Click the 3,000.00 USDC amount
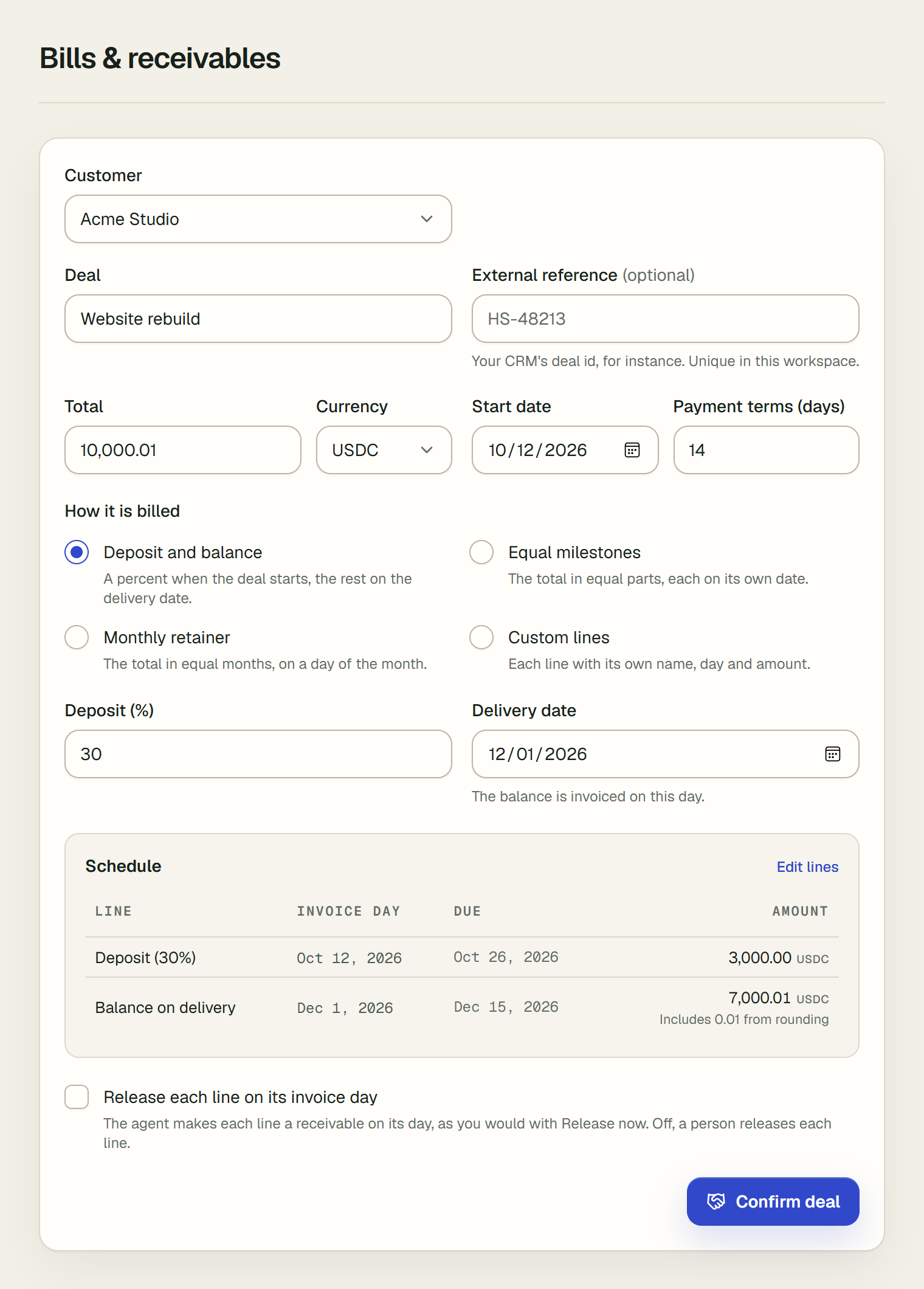 coord(779,958)
